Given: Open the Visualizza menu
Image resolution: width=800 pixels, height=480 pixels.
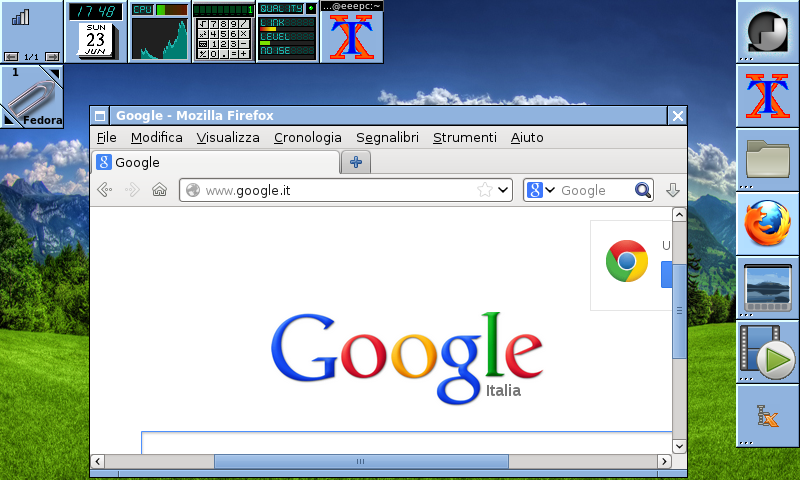Looking at the screenshot, I should tap(228, 137).
